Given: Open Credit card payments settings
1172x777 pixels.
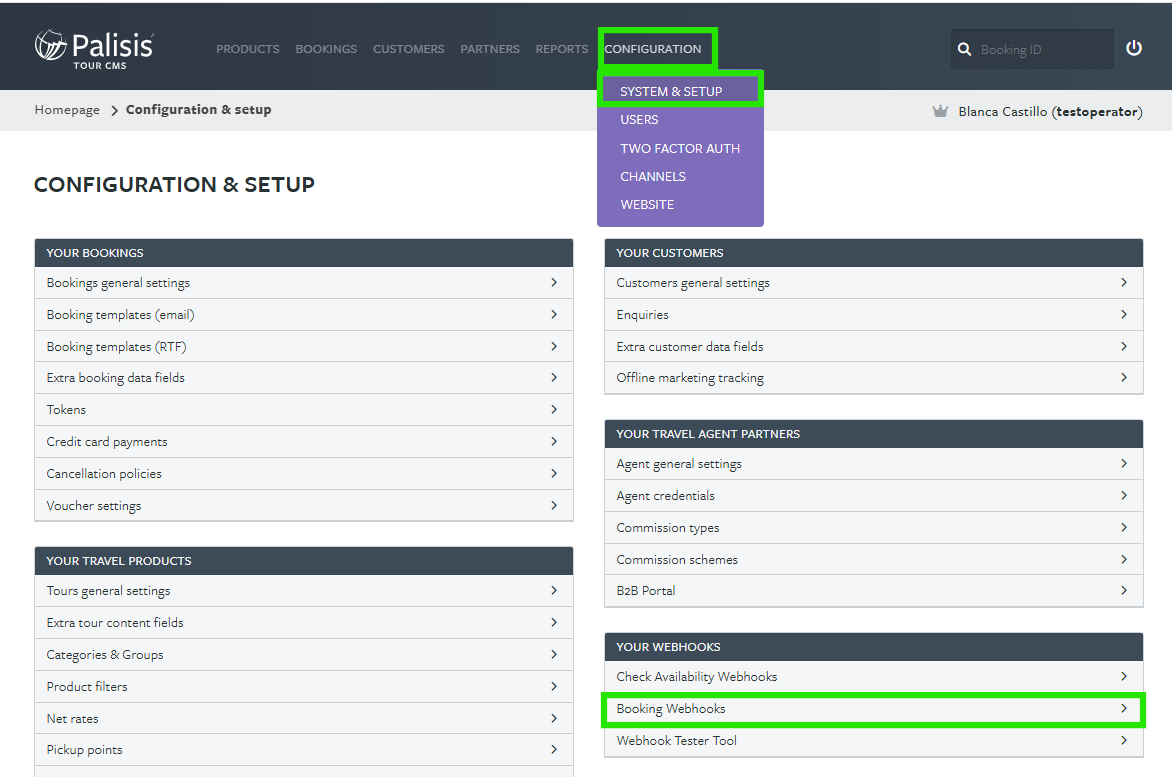Looking at the screenshot, I should click(x=303, y=442).
